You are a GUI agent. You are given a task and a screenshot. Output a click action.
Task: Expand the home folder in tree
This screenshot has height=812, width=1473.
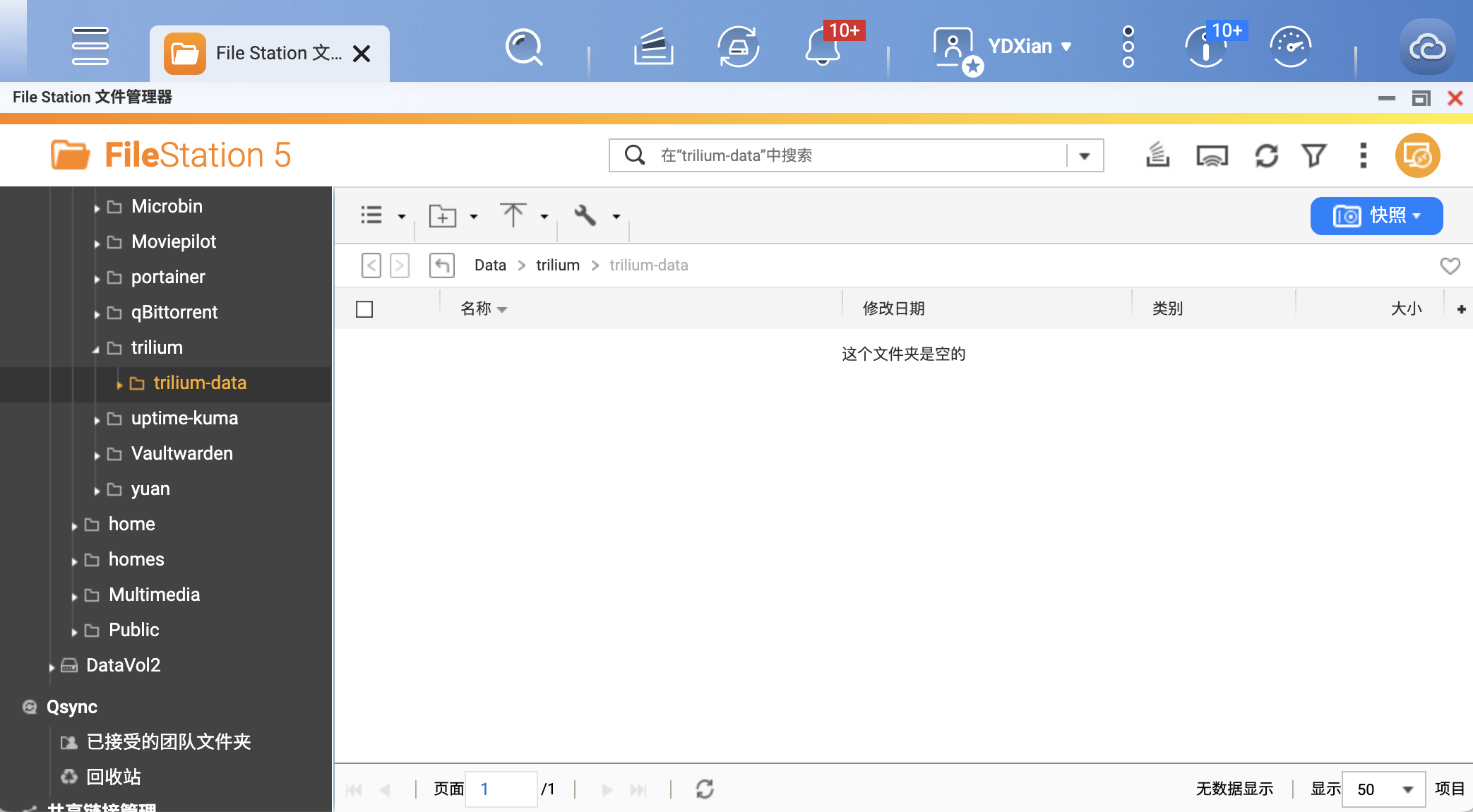point(74,525)
